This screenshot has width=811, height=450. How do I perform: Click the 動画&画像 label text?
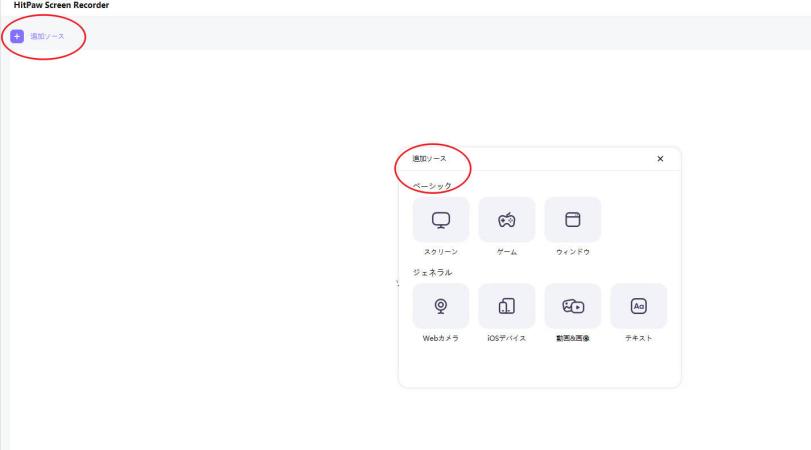(x=573, y=338)
